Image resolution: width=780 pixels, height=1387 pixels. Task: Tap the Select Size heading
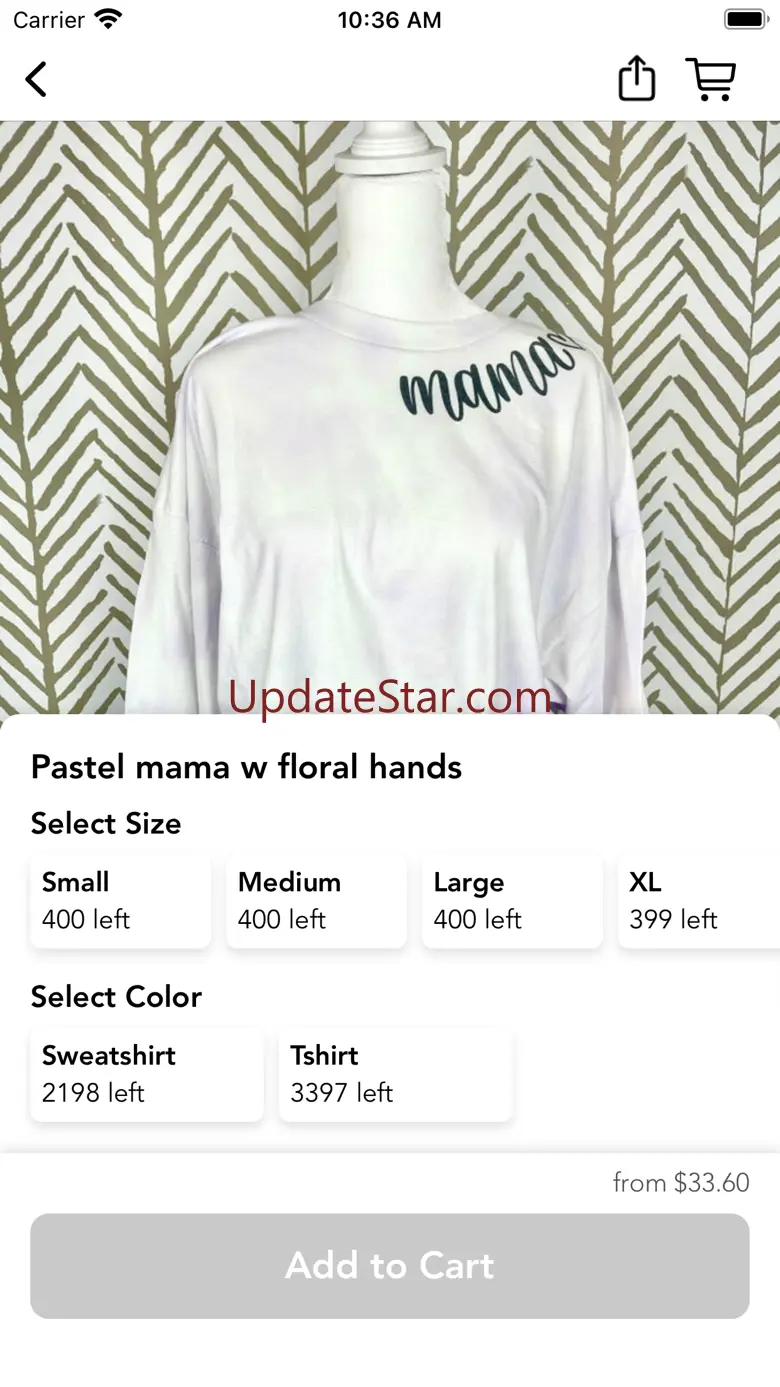106,824
